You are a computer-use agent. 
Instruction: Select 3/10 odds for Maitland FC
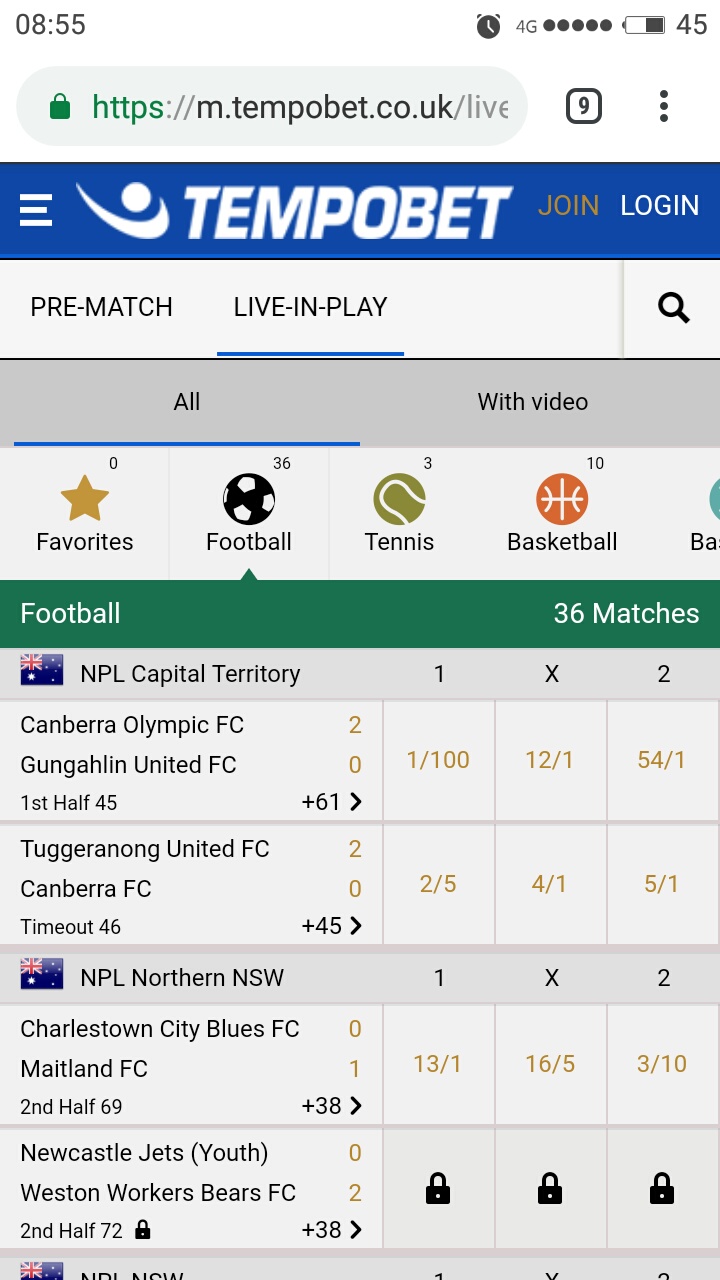(662, 1064)
